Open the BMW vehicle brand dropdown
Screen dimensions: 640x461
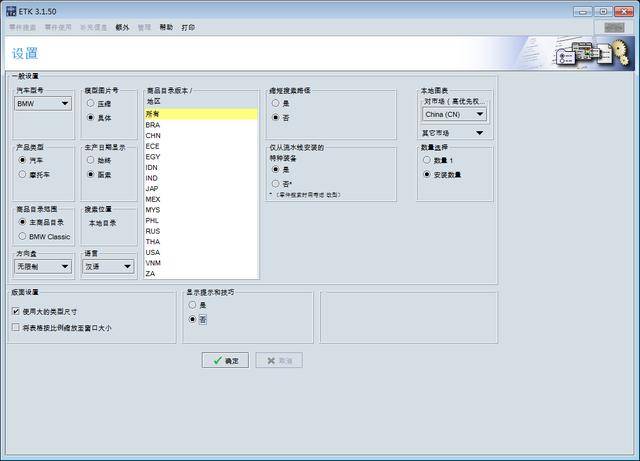point(43,104)
